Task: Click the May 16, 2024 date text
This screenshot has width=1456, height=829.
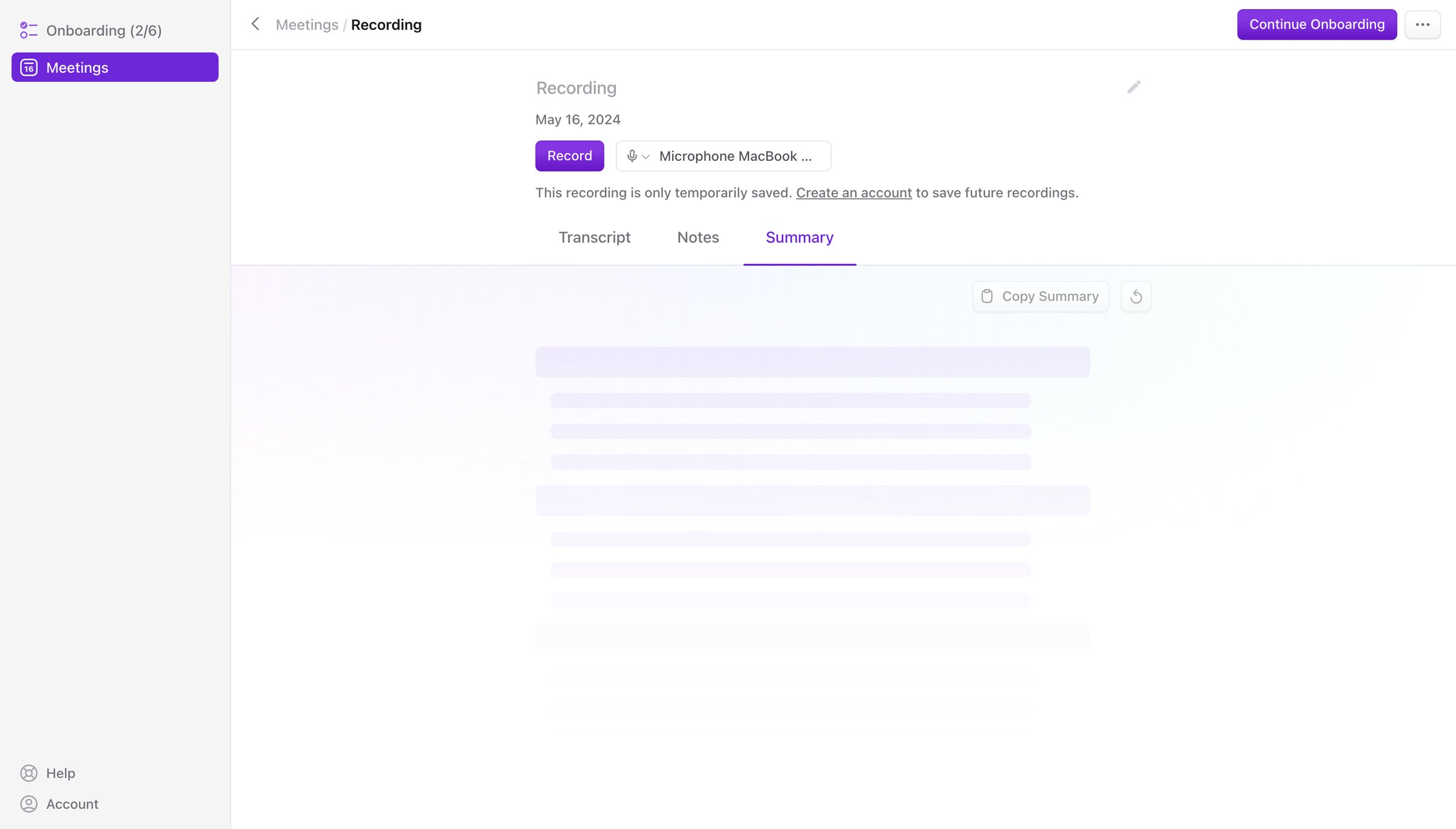Action: tap(578, 120)
